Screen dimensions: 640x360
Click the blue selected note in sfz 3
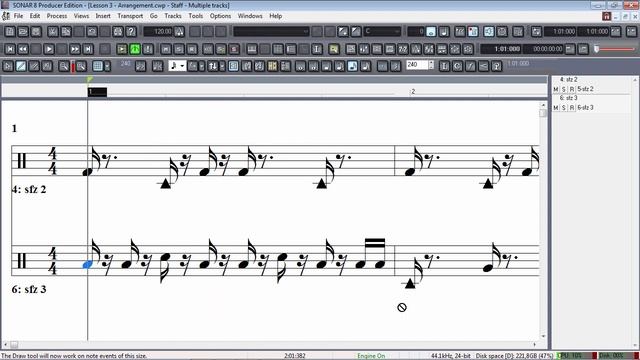pyautogui.click(x=87, y=265)
